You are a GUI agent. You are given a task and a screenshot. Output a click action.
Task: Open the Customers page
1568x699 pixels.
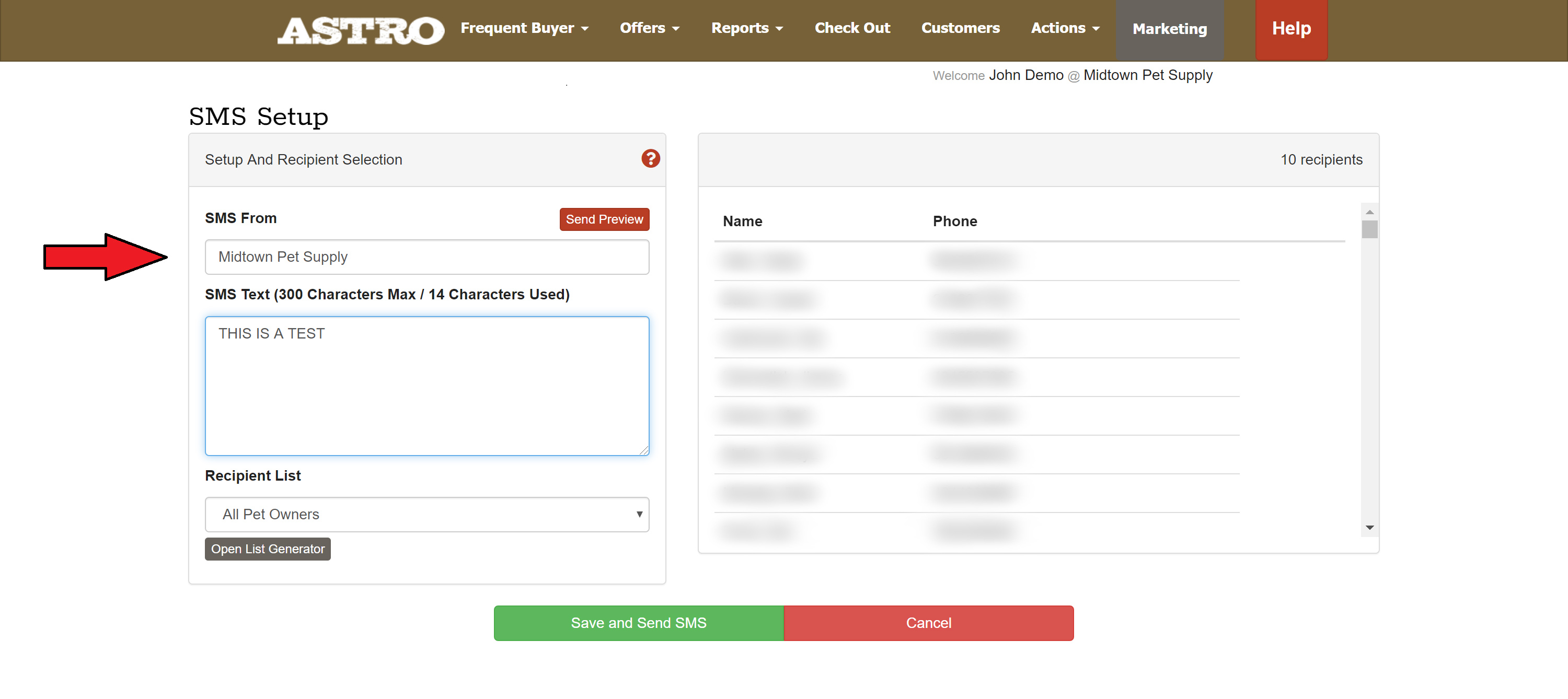(x=960, y=29)
